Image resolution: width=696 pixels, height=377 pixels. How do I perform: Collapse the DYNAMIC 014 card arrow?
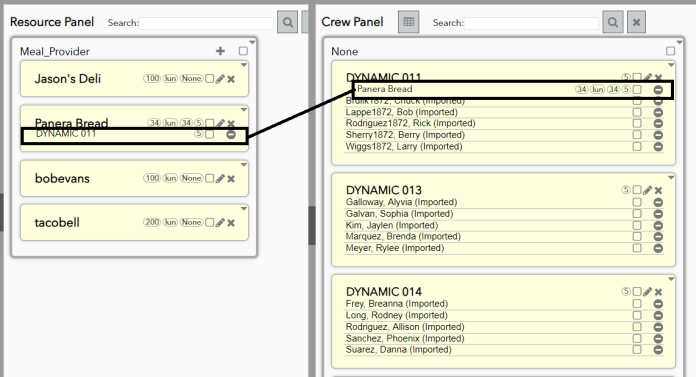point(671,279)
